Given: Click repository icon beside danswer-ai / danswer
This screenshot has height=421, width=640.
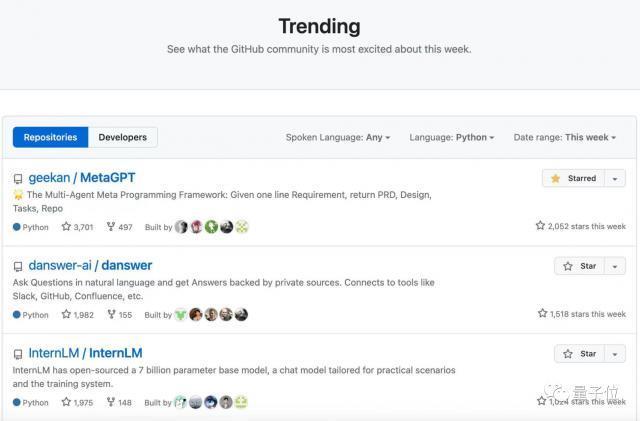Looking at the screenshot, I should (18, 267).
